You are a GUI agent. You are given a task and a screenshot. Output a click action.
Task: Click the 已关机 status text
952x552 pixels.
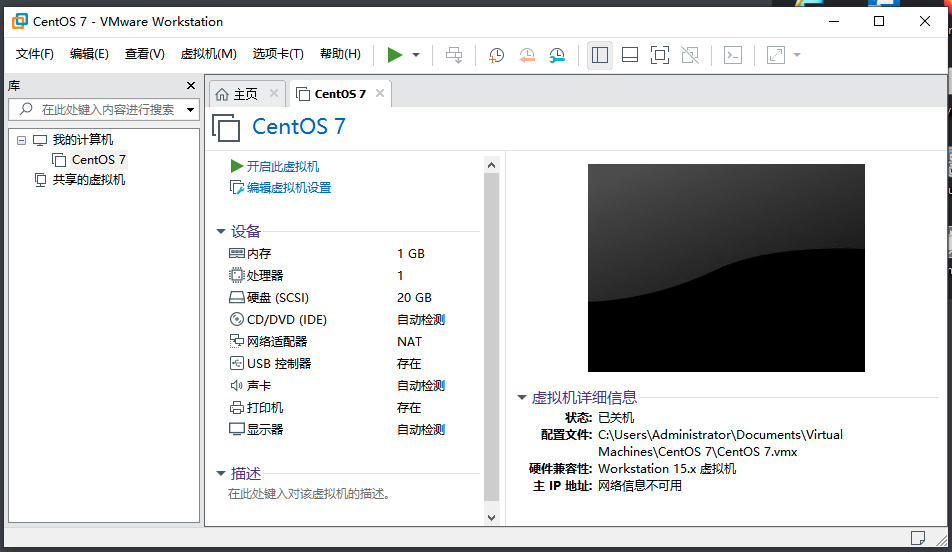[x=616, y=418]
